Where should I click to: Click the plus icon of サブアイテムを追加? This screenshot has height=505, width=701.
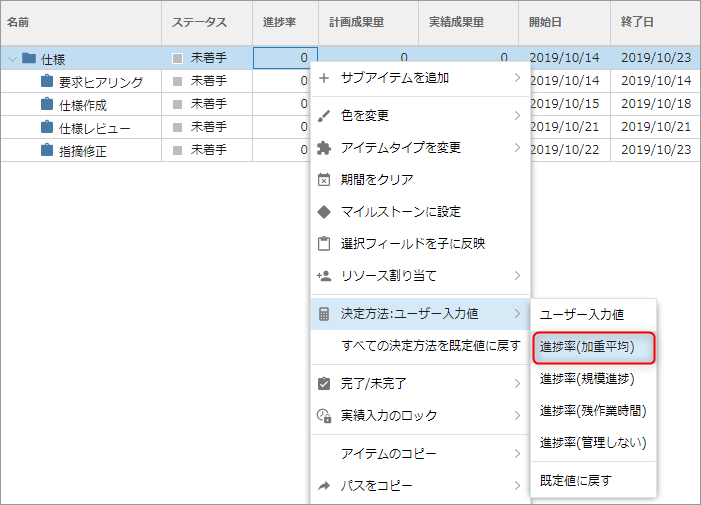click(324, 78)
